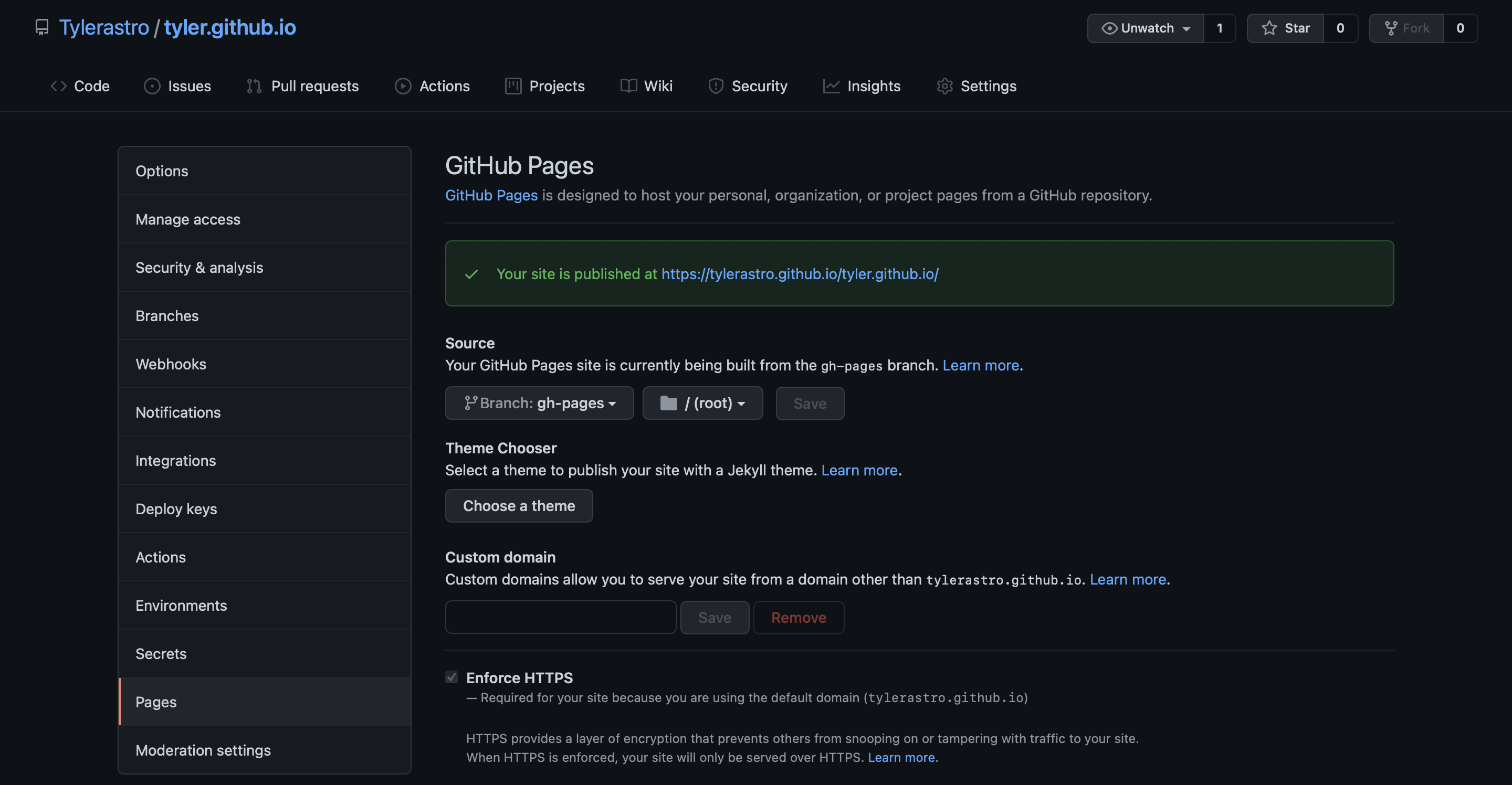1512x785 pixels.
Task: Open the published site URL link
Action: [800, 274]
